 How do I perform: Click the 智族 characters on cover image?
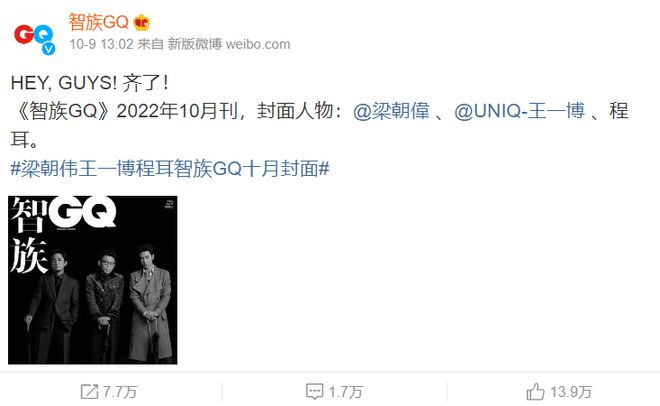pos(28,236)
